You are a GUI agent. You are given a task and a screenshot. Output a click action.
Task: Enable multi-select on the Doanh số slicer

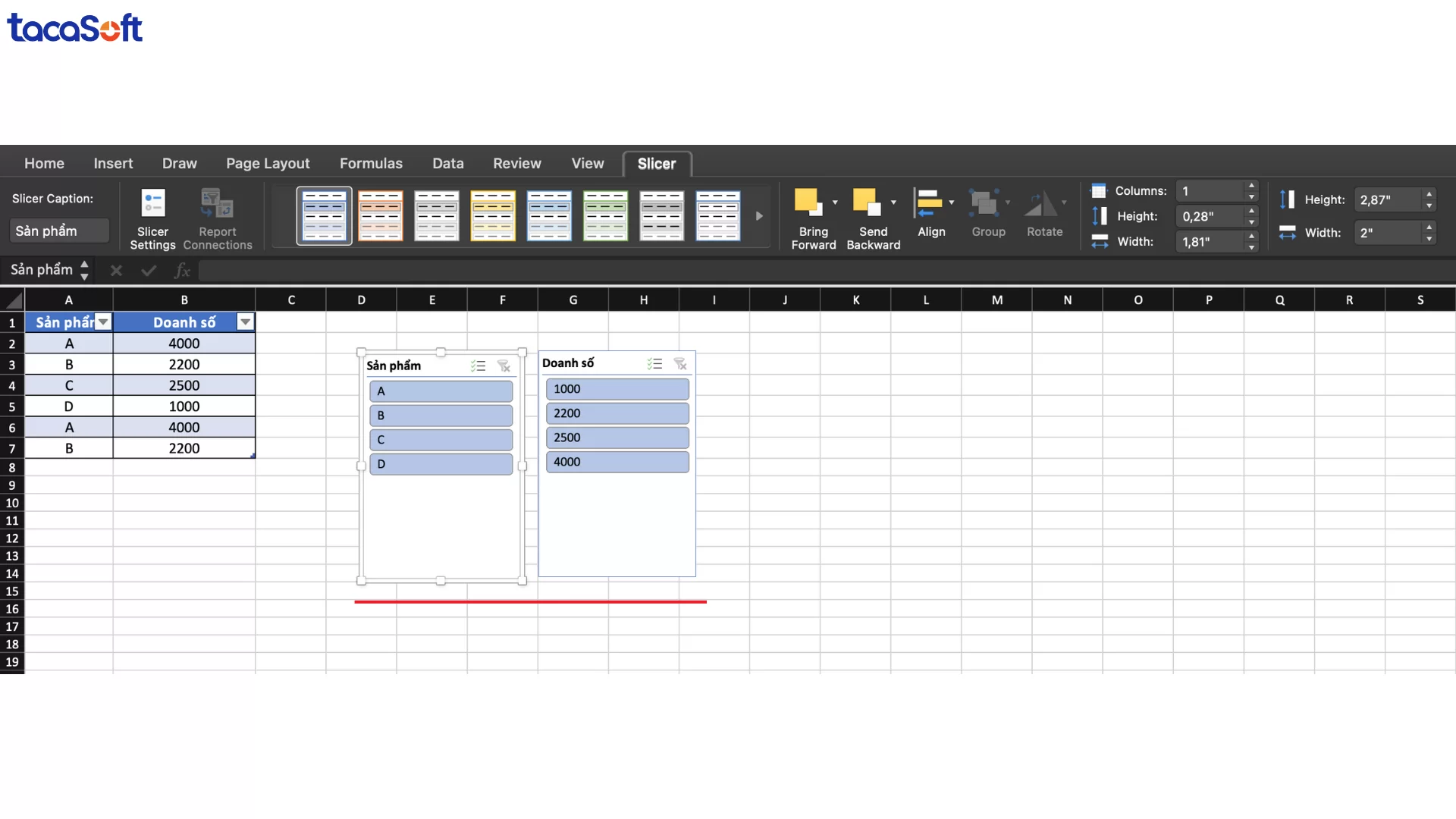pos(654,364)
